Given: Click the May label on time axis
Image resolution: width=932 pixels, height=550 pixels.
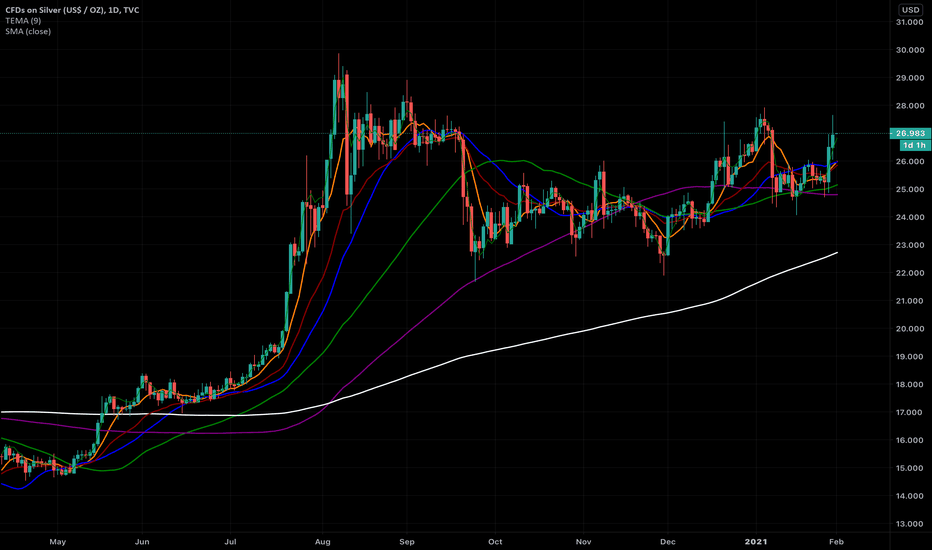Looking at the screenshot, I should click(x=58, y=542).
